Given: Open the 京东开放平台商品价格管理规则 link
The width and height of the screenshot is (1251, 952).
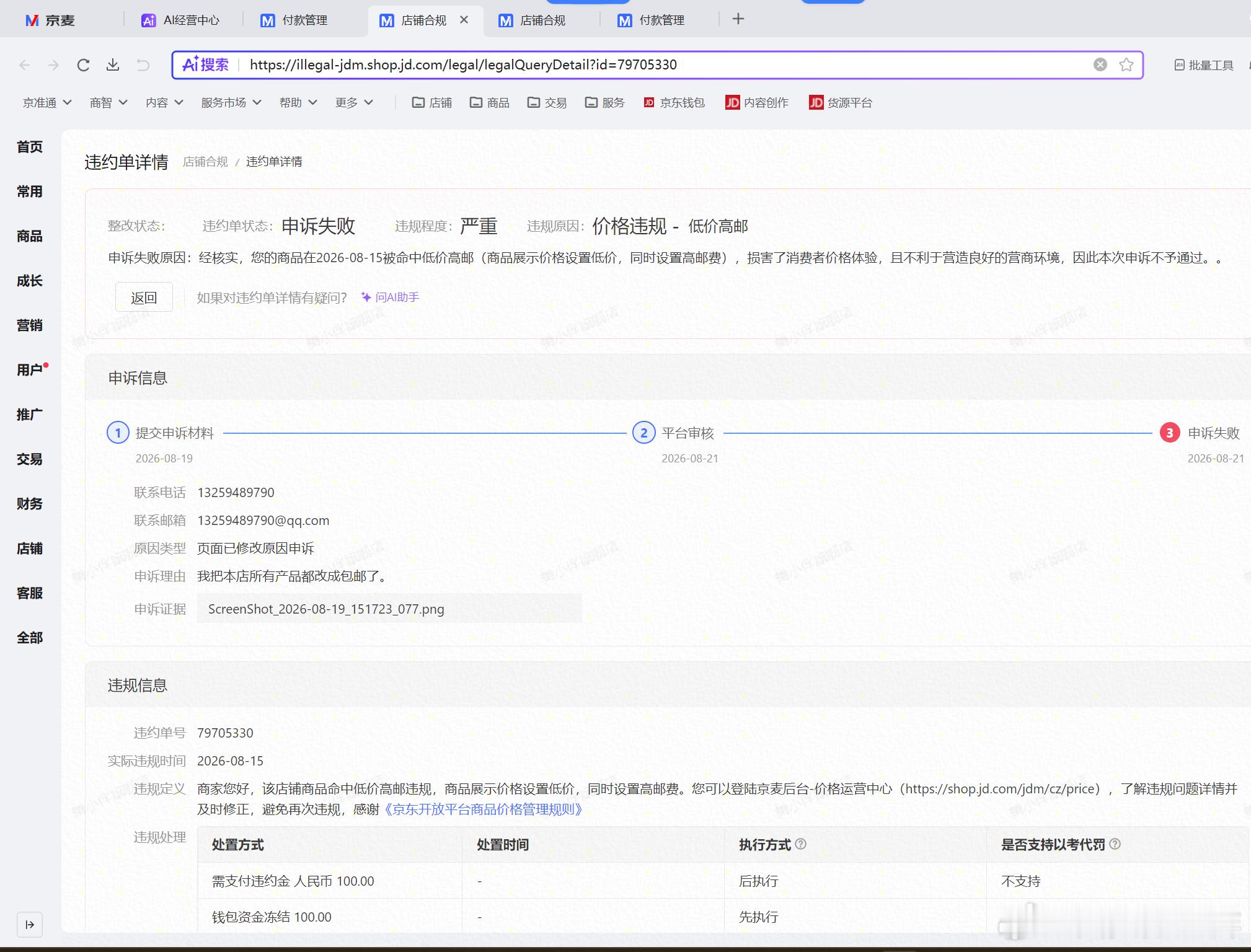Looking at the screenshot, I should [483, 809].
